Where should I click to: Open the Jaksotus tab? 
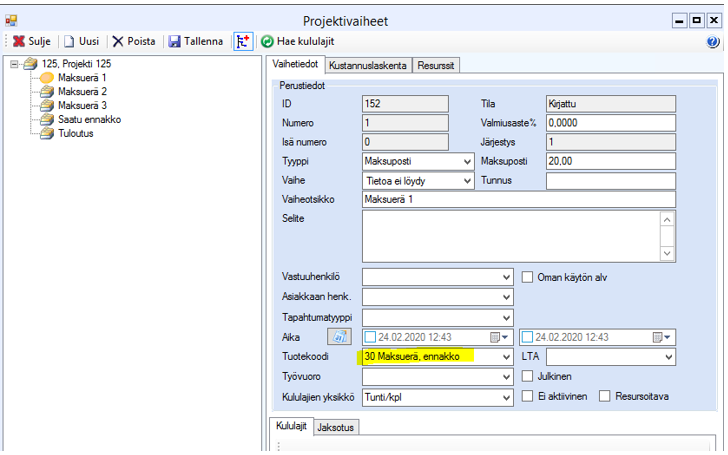tap(336, 427)
